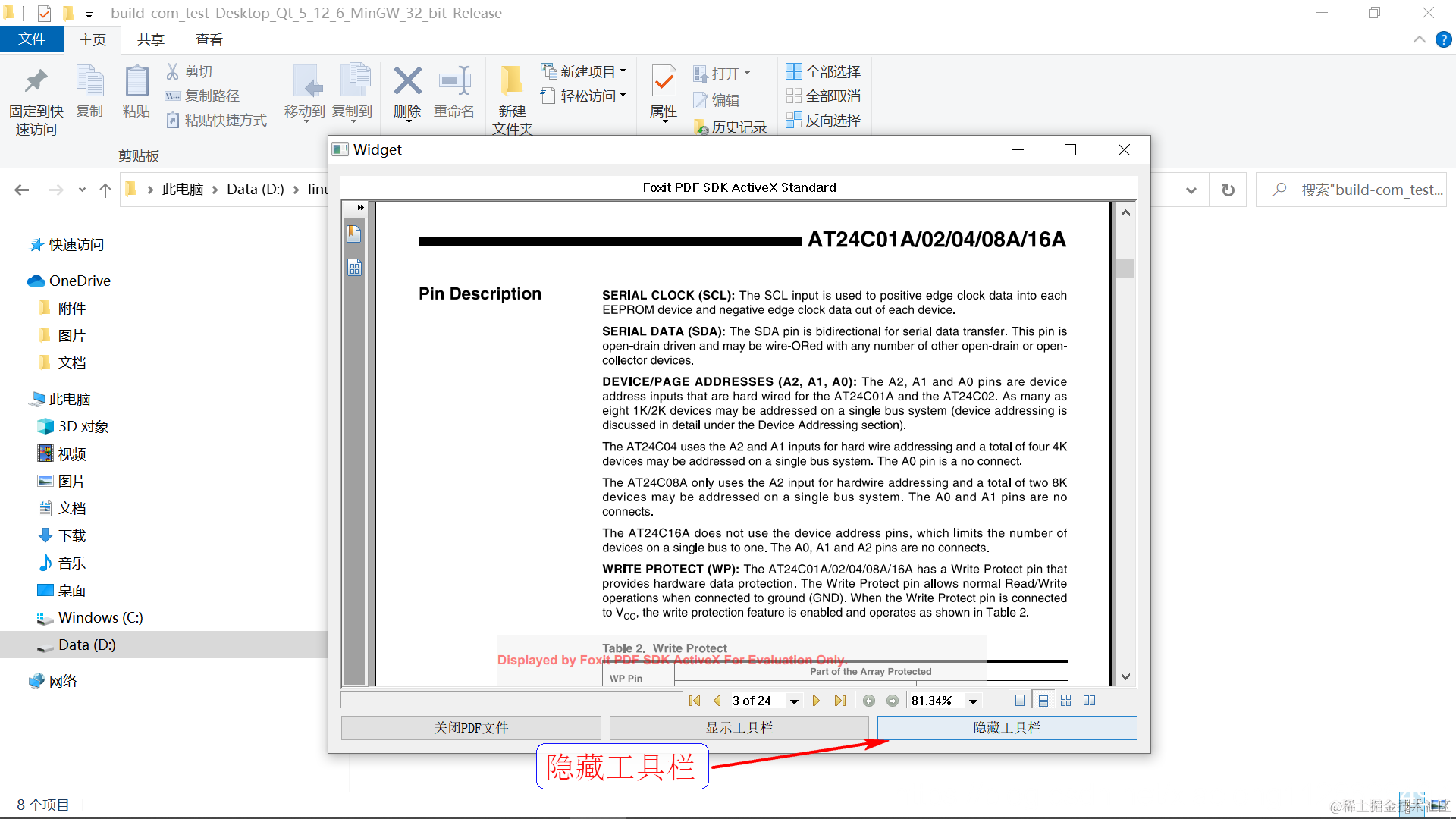This screenshot has height=819, width=1456.
Task: Click the PDF vertical scrollbar thumb
Action: tap(1125, 268)
